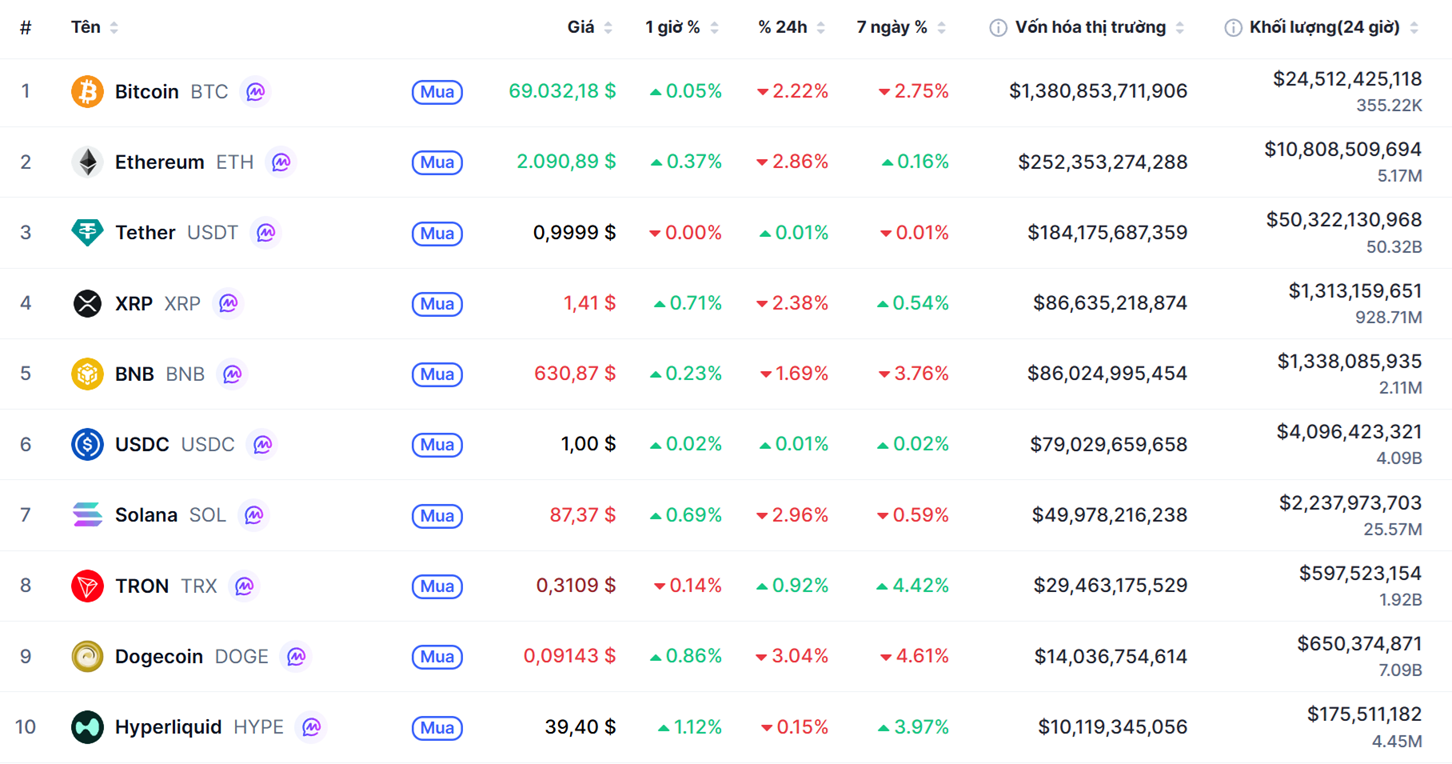The width and height of the screenshot is (1452, 764).
Task: Click the BNB coin logo icon
Action: (x=87, y=374)
